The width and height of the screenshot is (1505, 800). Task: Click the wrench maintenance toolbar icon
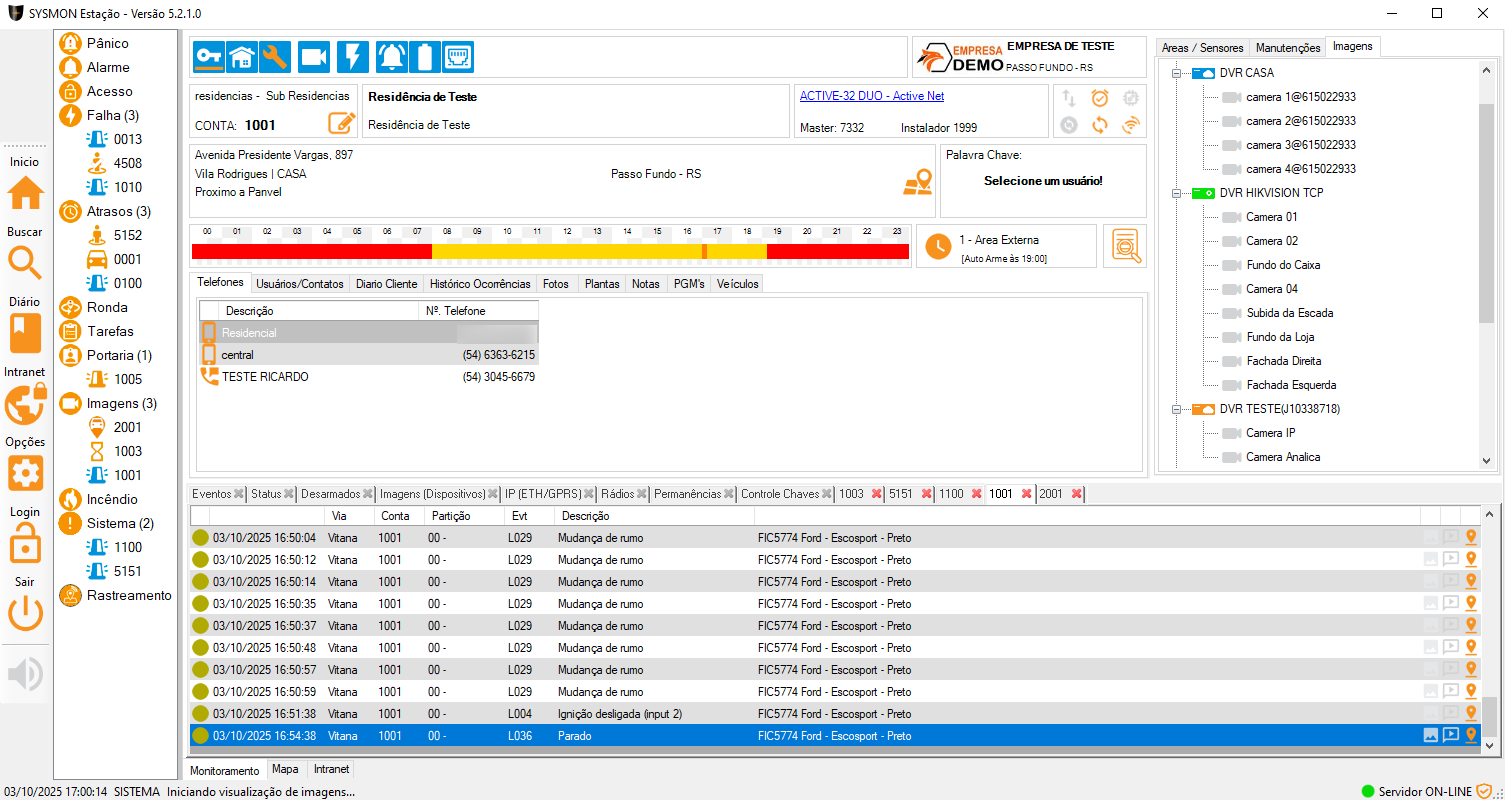click(x=275, y=57)
